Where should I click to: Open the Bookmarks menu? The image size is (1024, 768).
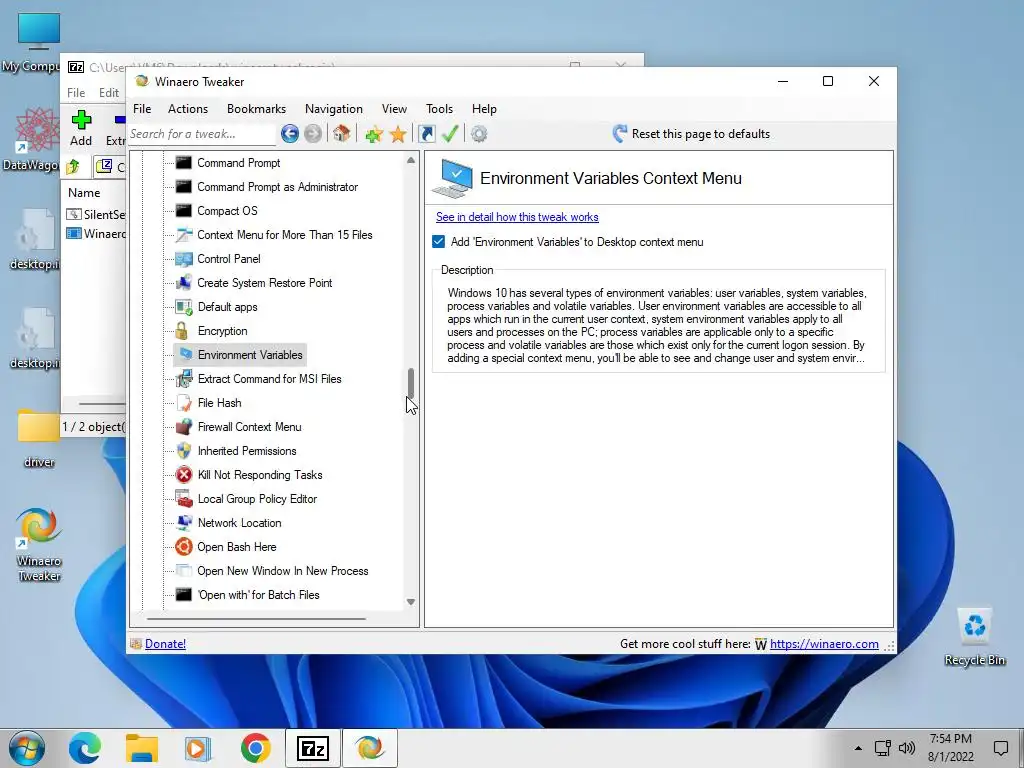tap(256, 109)
